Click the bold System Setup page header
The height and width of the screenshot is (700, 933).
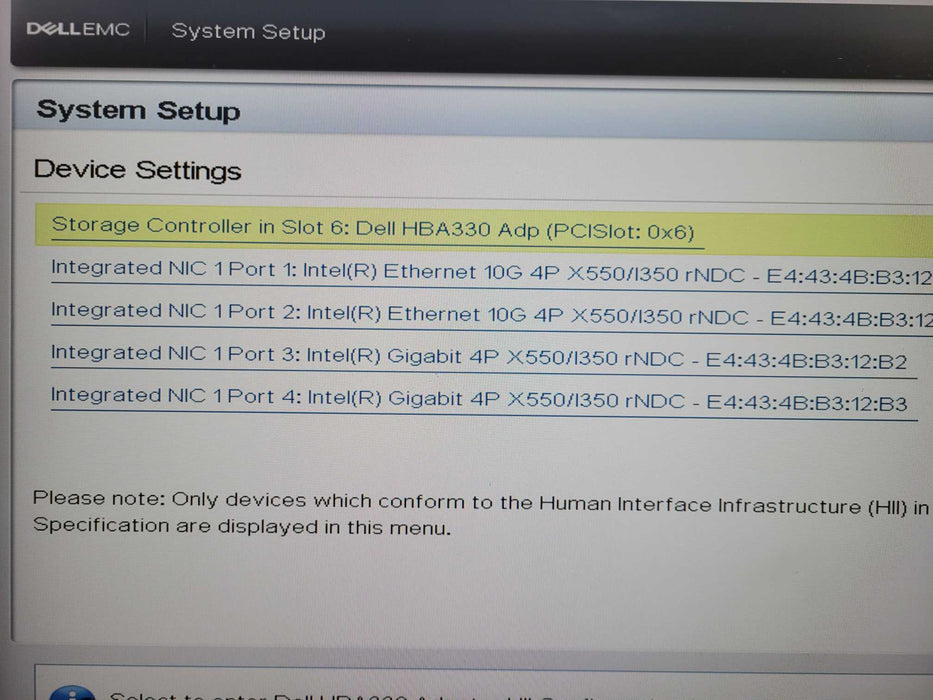138,111
